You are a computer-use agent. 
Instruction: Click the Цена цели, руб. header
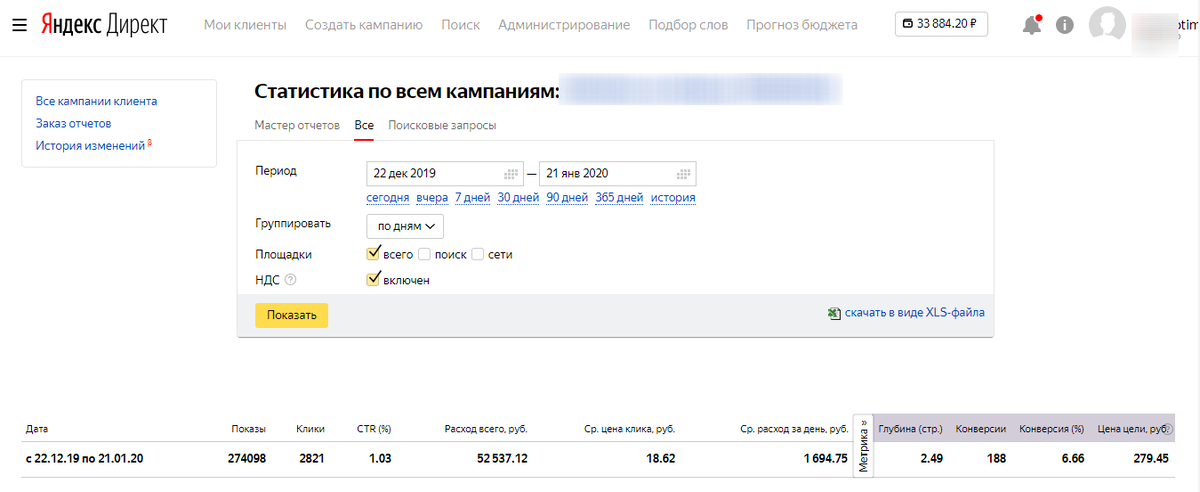[1133, 430]
